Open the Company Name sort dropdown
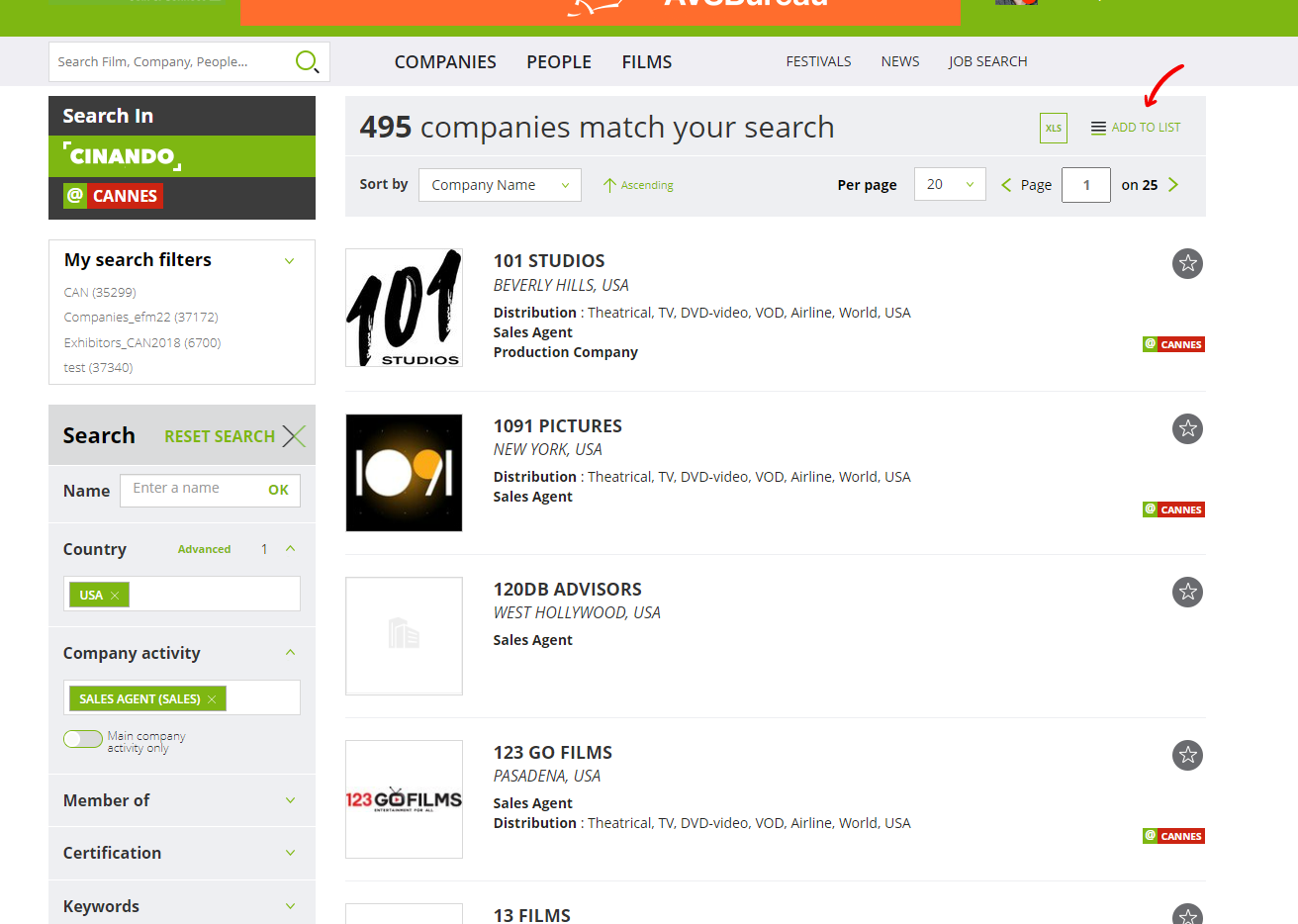This screenshot has width=1298, height=924. (x=500, y=185)
